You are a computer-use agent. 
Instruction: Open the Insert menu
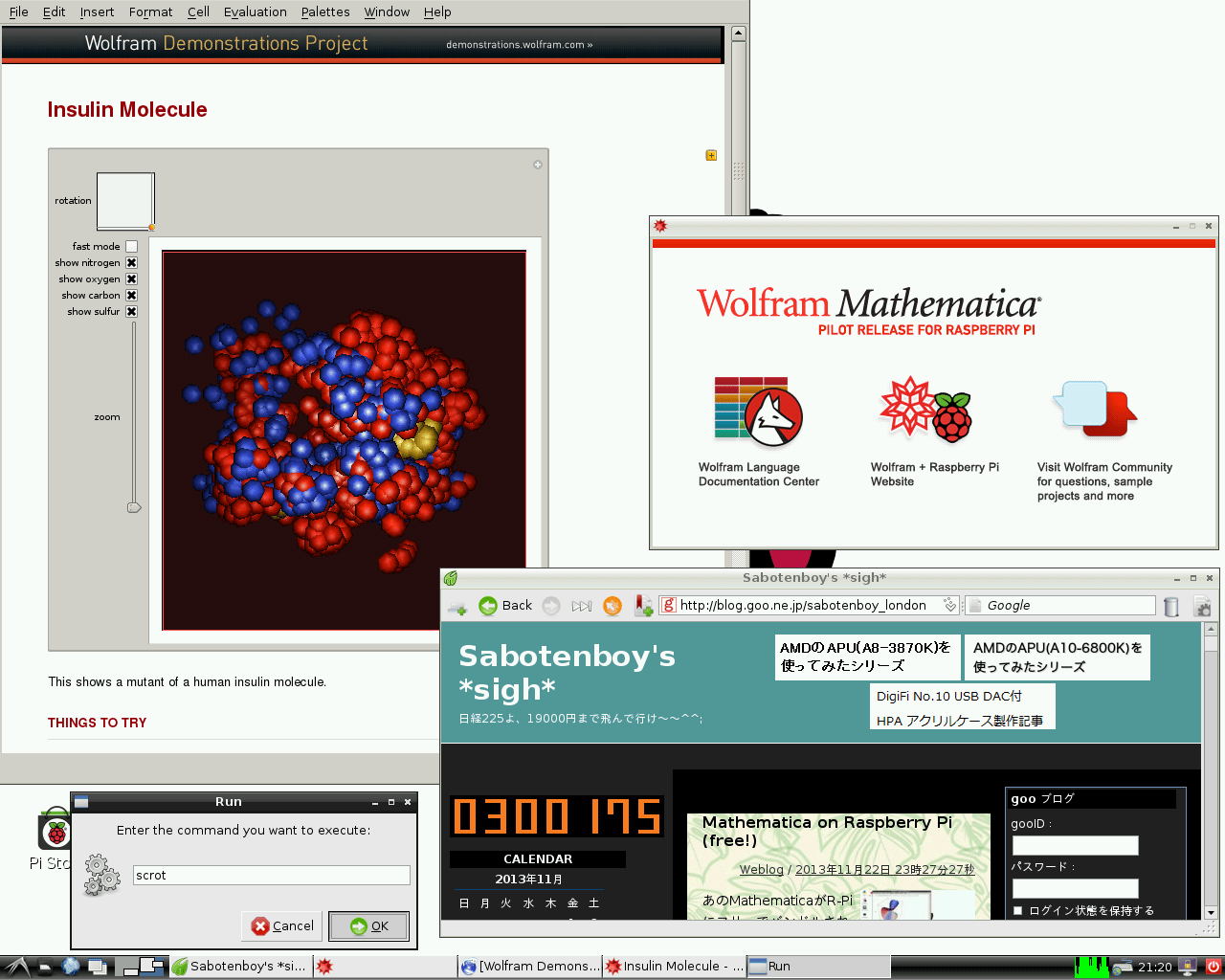[x=97, y=11]
